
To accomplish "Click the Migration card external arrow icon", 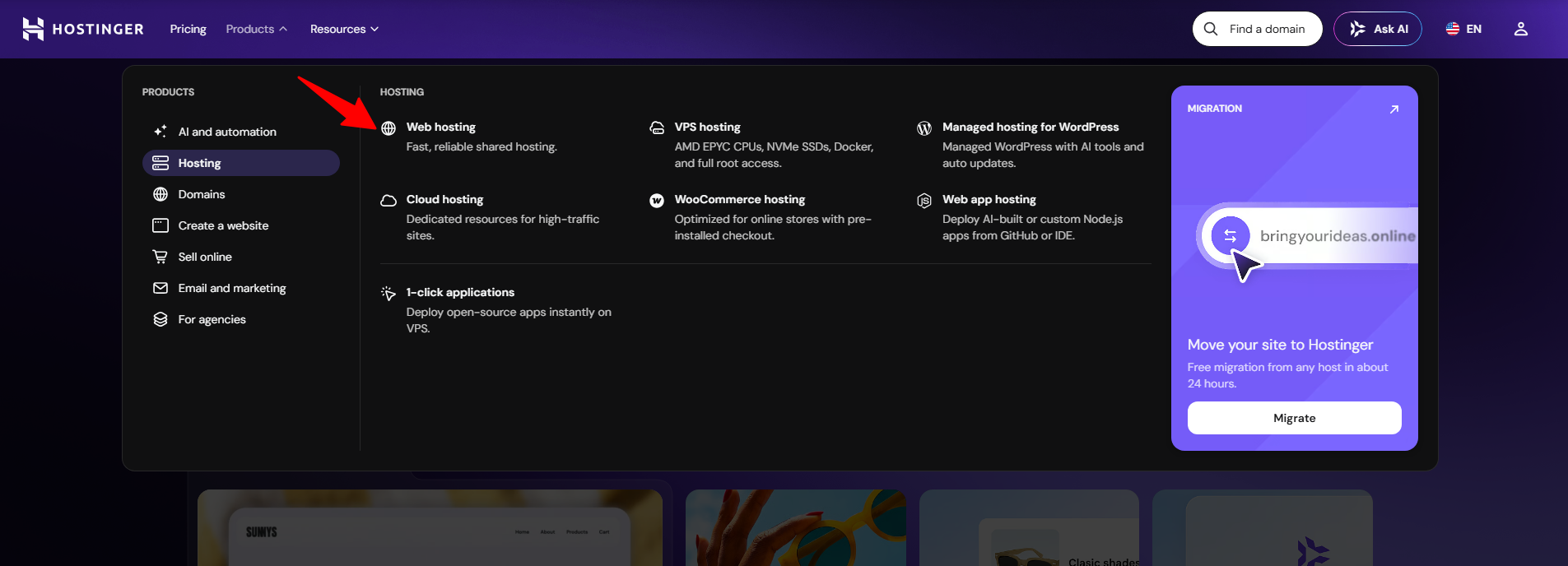I will click(1394, 109).
